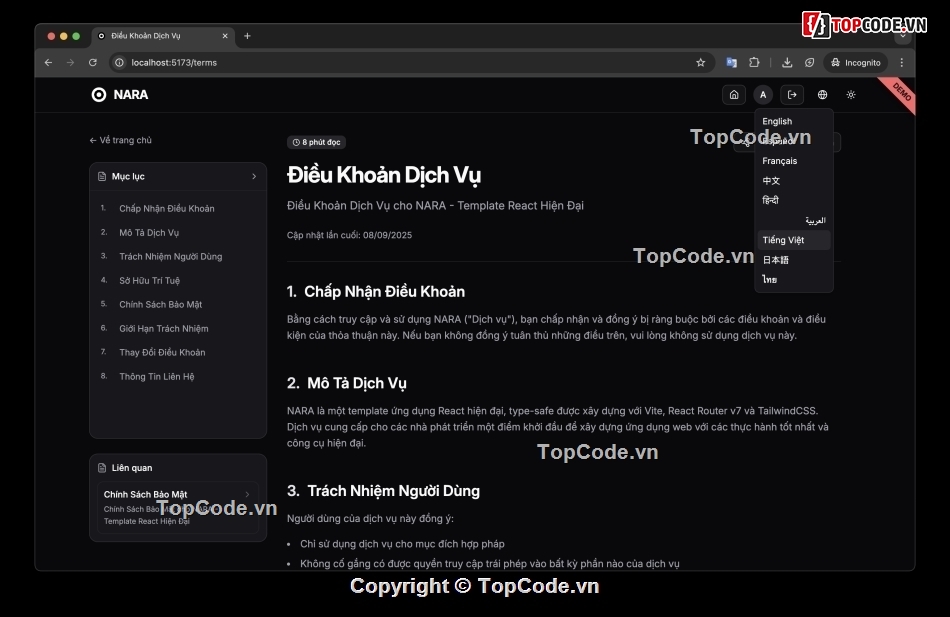The image size is (950, 617).
Task: Open the browser three-dot menu
Action: [x=902, y=62]
